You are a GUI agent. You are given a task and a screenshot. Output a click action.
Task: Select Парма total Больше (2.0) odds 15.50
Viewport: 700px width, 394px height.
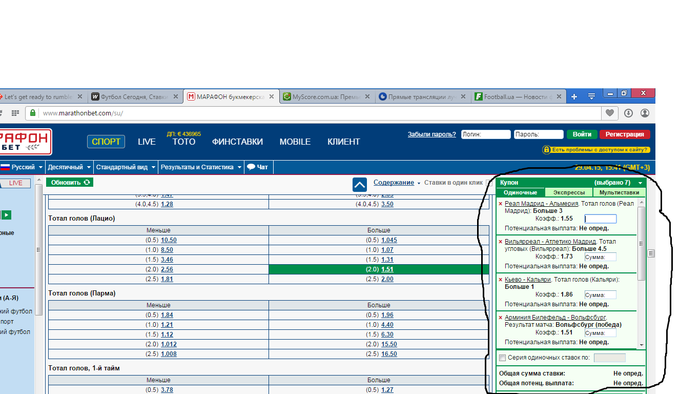pyautogui.click(x=389, y=344)
